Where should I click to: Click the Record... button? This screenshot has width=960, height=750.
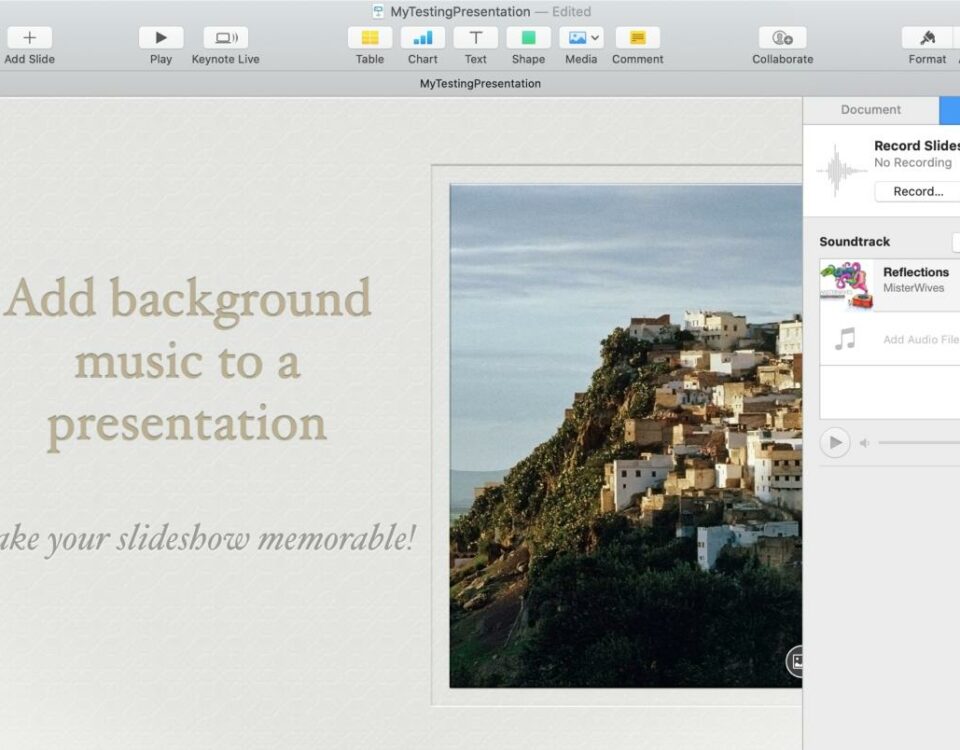click(918, 192)
